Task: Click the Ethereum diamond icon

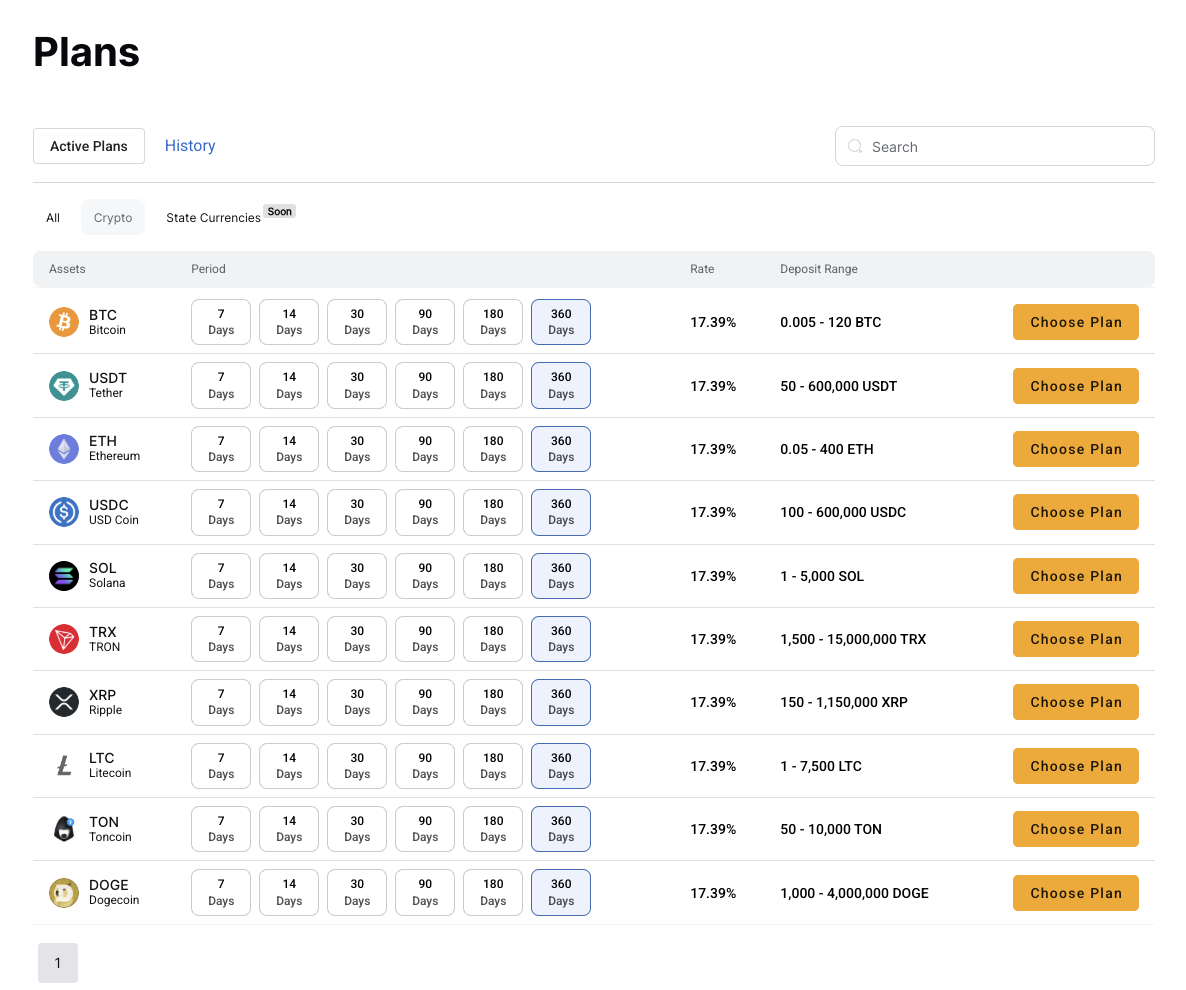Action: (64, 449)
